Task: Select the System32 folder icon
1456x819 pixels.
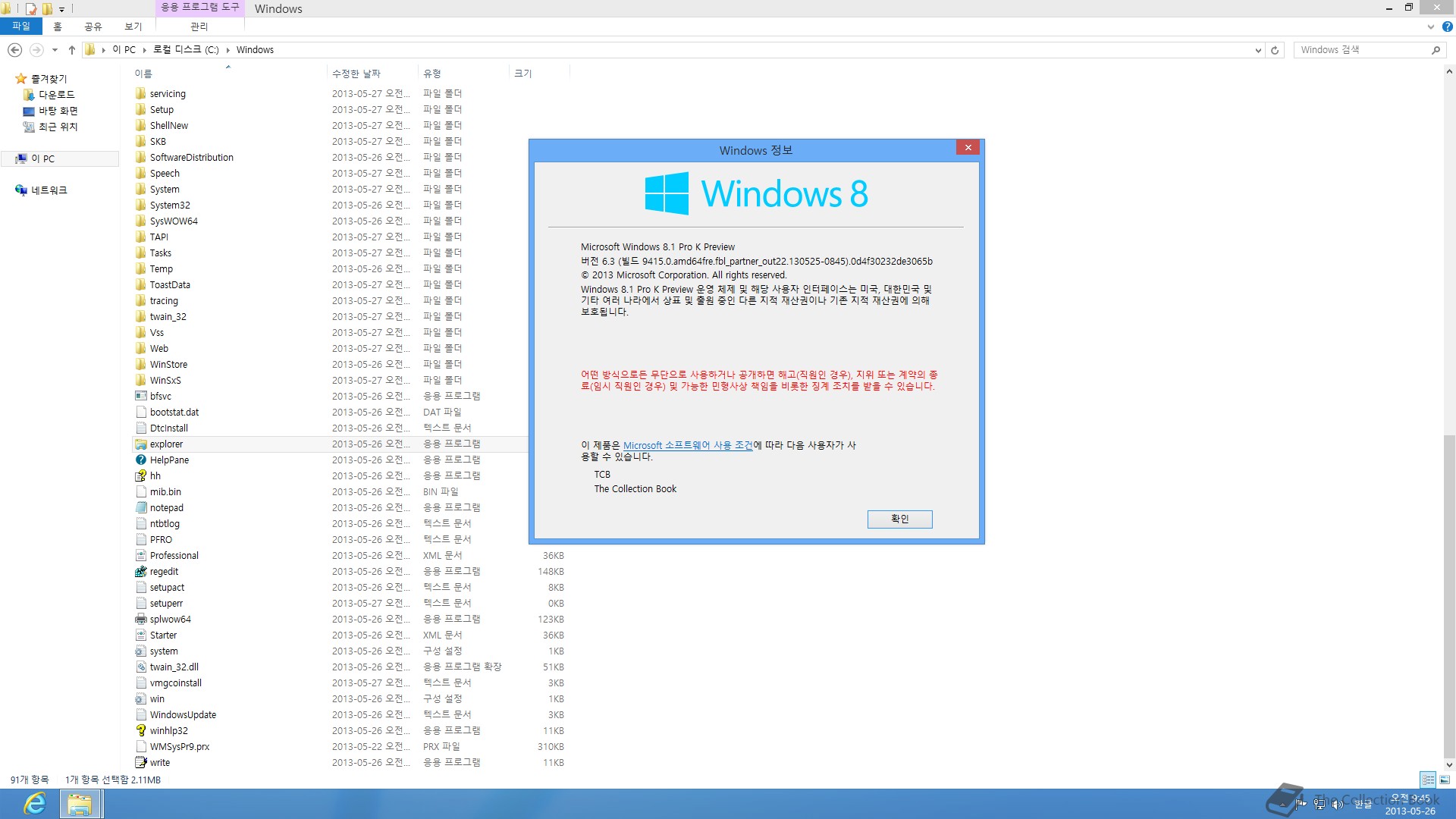Action: (140, 206)
